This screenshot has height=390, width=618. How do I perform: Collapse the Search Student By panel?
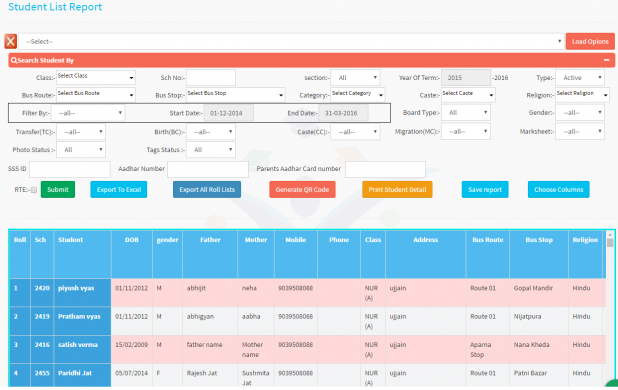pos(607,60)
